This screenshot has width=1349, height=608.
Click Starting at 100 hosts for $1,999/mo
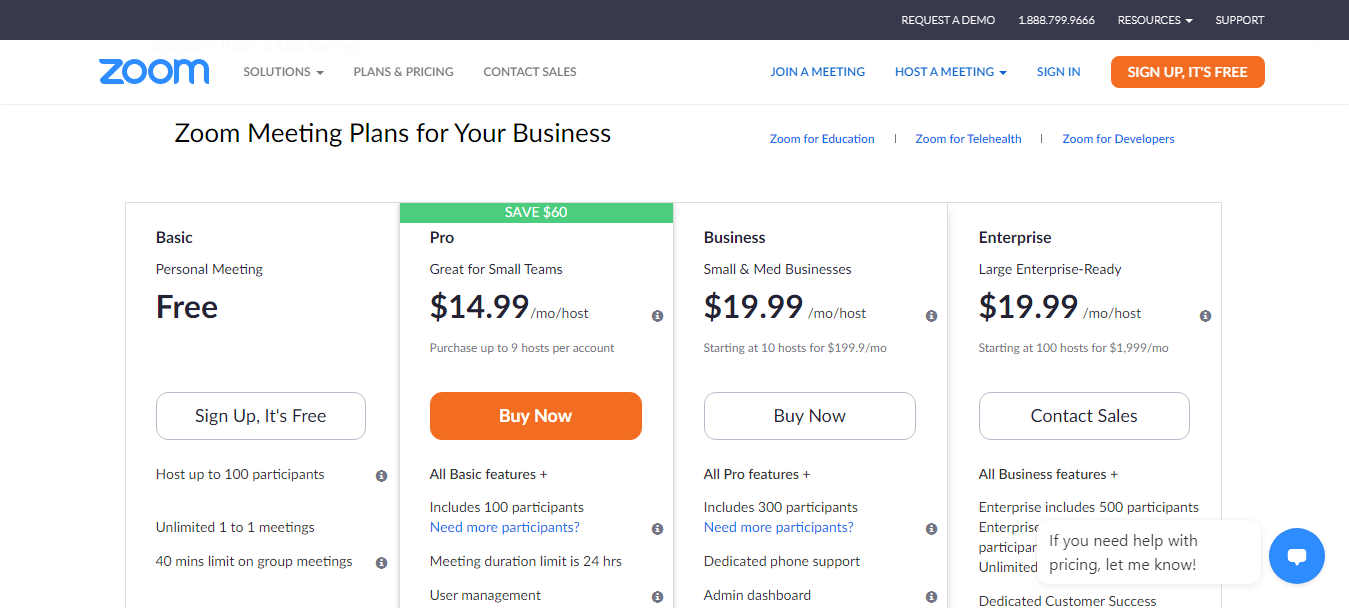[x=1074, y=348]
